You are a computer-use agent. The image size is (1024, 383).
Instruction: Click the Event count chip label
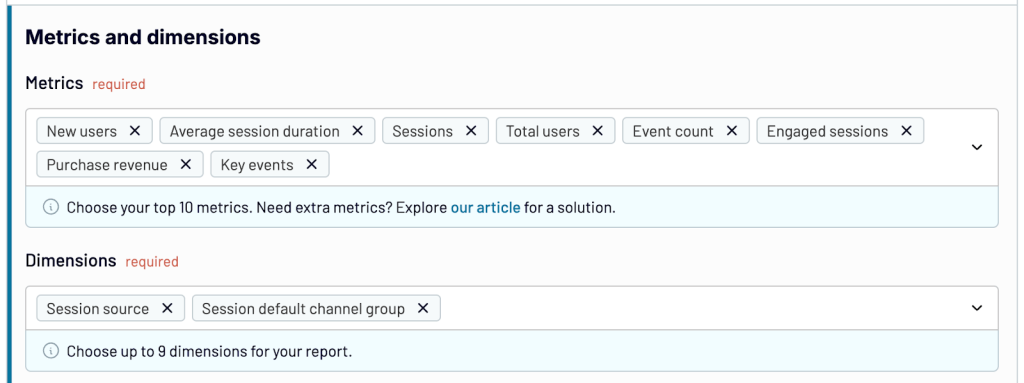[x=673, y=131]
